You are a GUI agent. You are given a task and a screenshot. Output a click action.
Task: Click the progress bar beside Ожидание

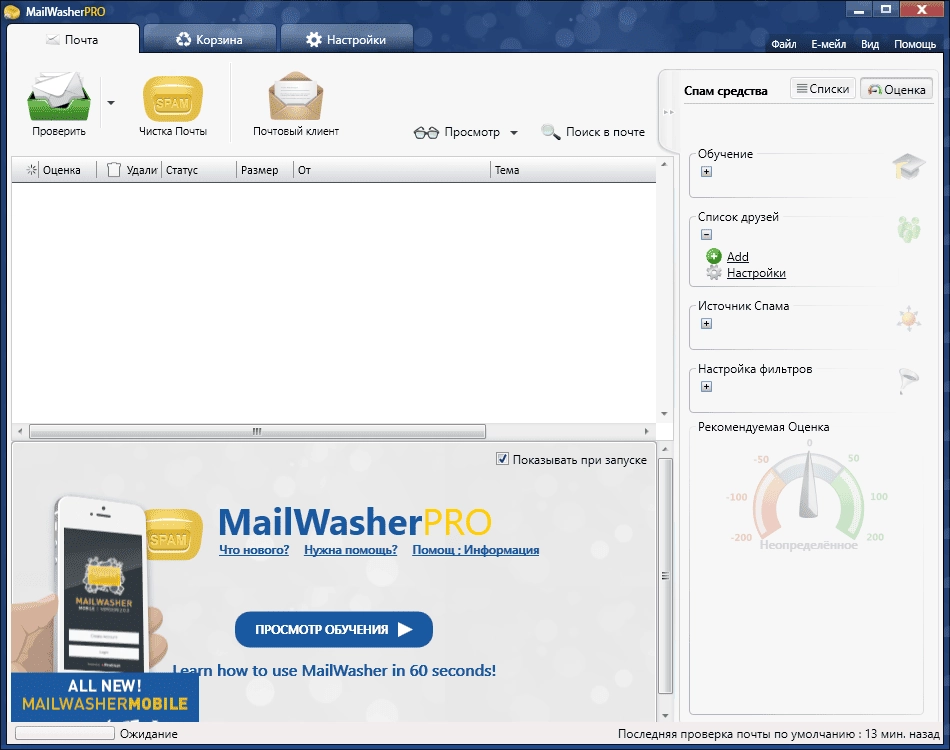(x=65, y=733)
